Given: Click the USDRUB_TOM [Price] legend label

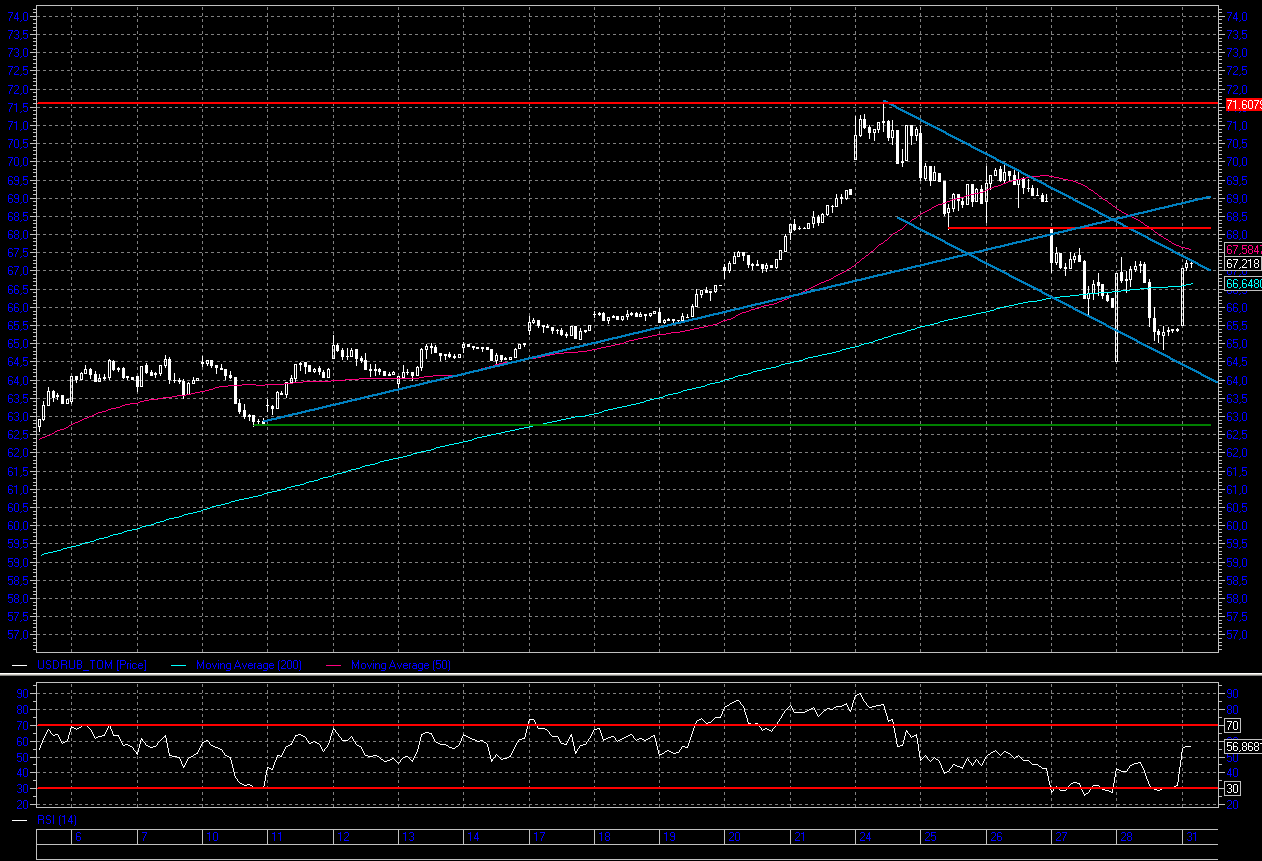Looking at the screenshot, I should 91,665.
